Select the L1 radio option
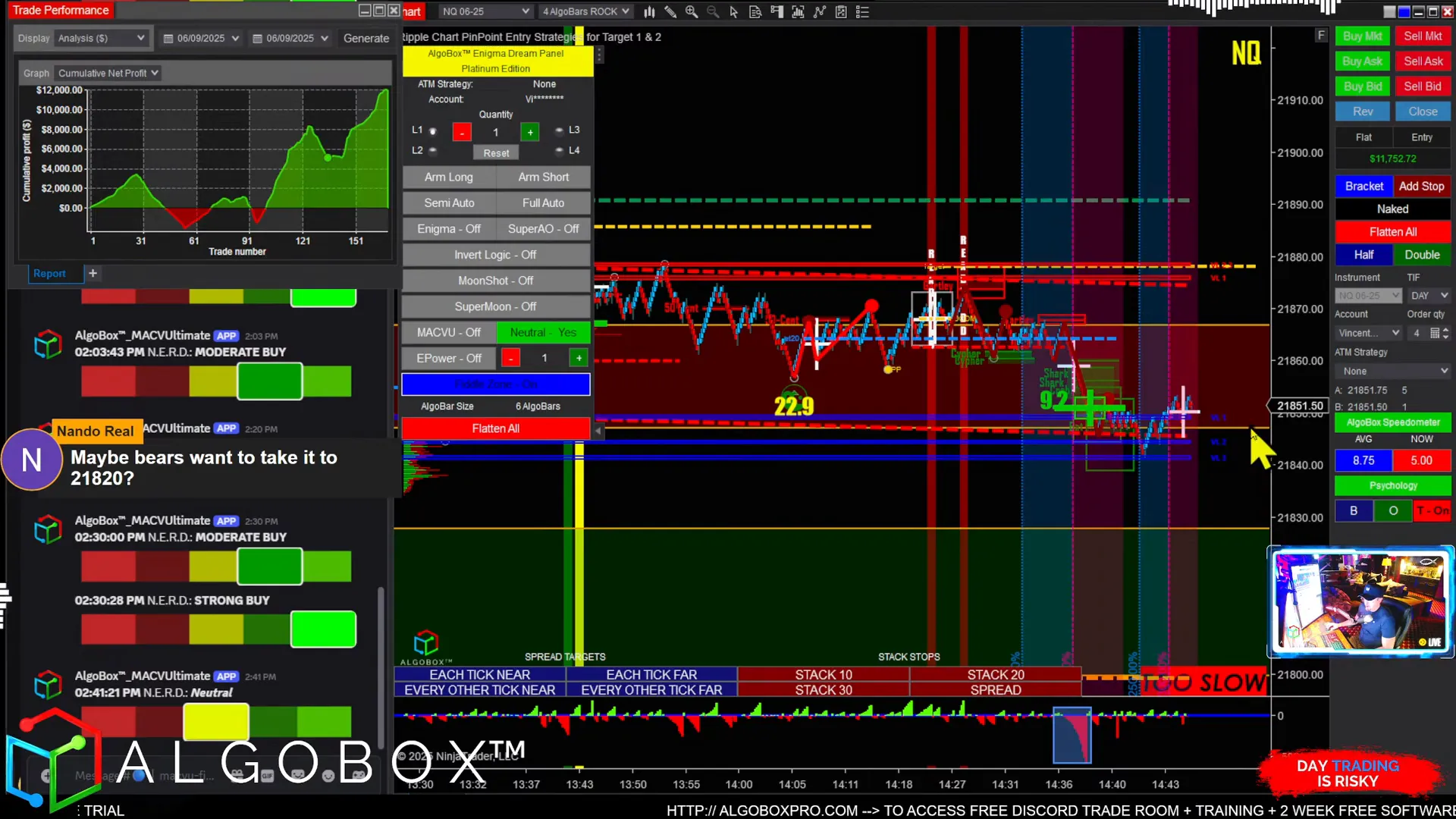Viewport: 1456px width, 819px height. tap(433, 131)
